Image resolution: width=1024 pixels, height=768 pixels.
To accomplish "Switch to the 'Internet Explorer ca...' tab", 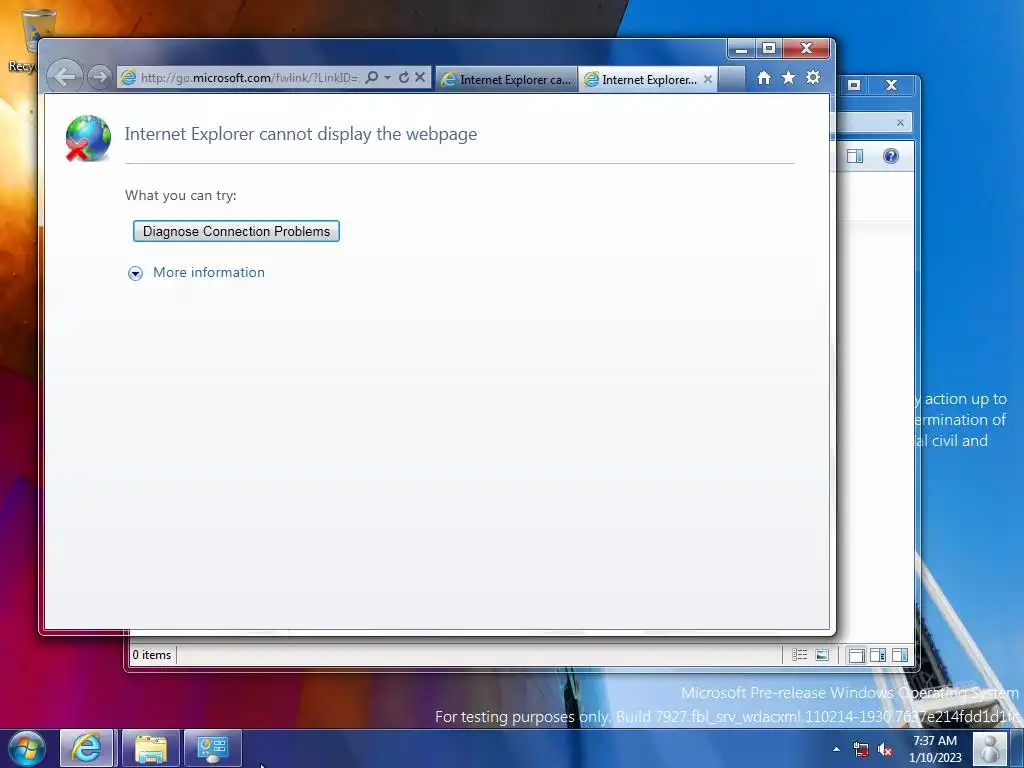I will (507, 79).
